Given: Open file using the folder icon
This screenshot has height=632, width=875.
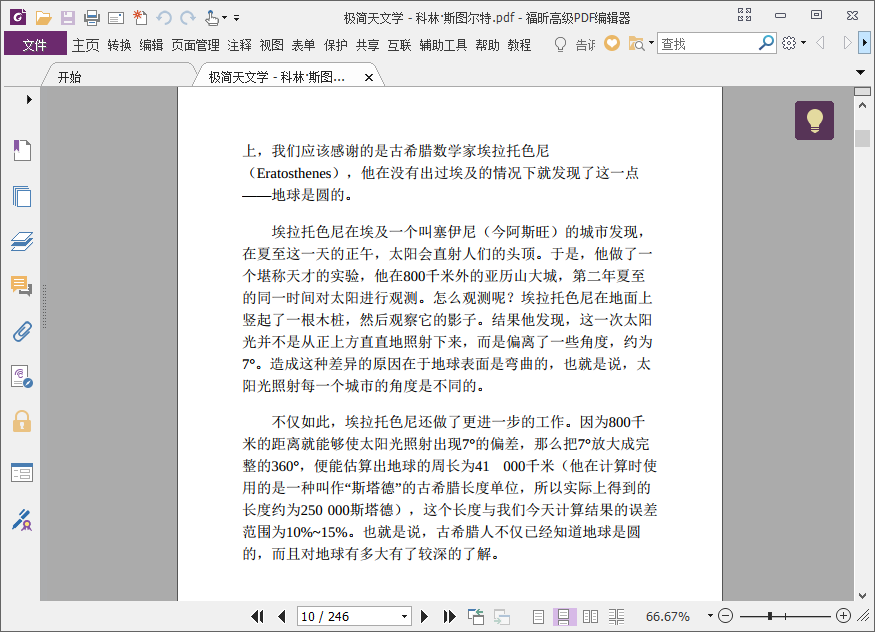Looking at the screenshot, I should point(44,18).
